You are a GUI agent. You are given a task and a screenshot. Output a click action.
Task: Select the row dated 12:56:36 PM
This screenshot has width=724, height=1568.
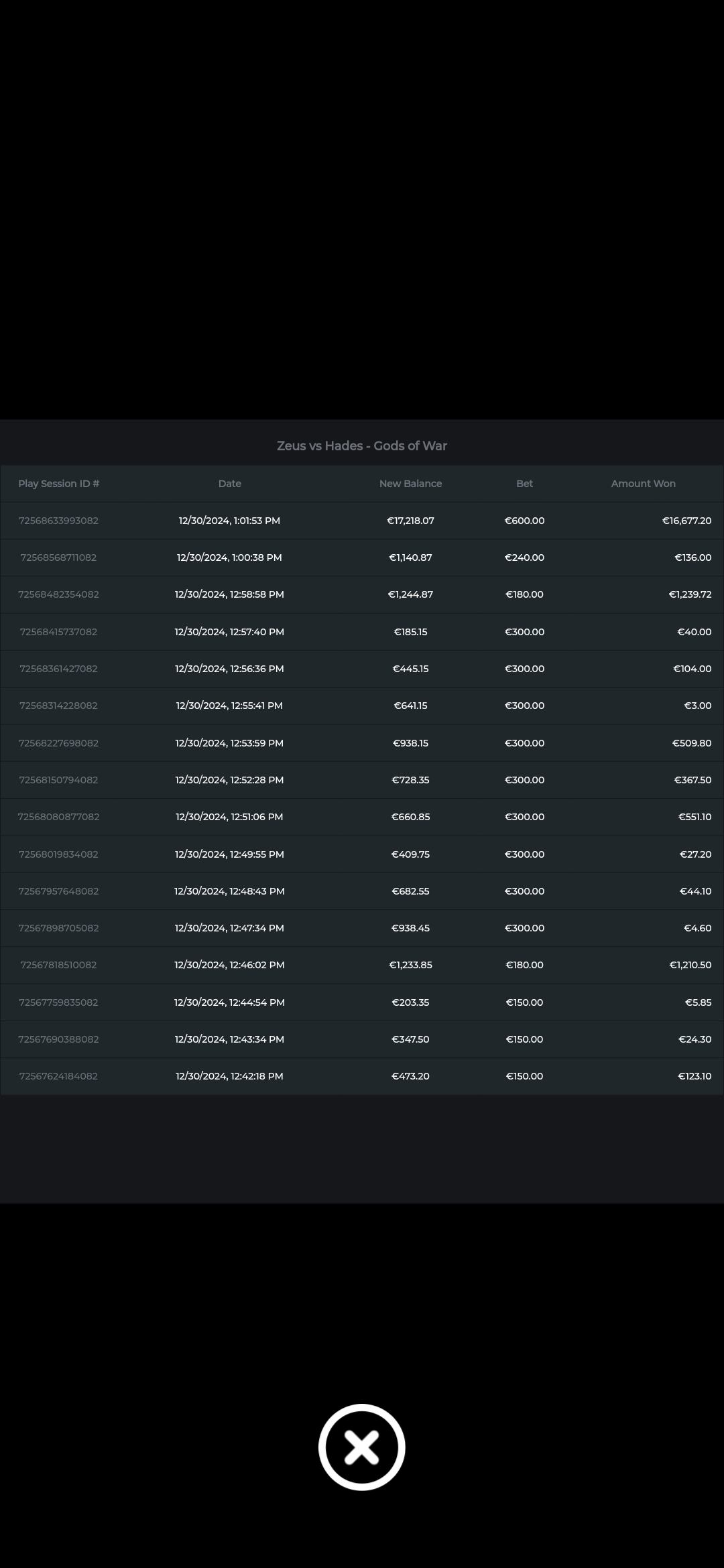point(229,669)
